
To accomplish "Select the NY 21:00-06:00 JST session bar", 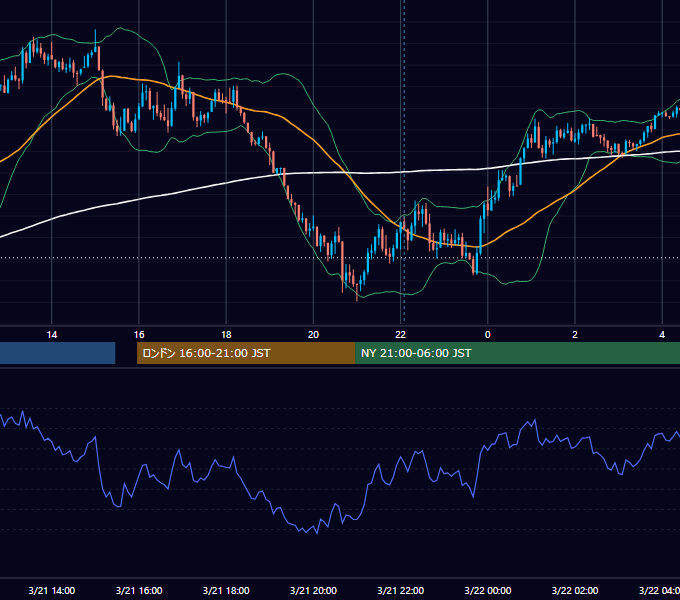I will [517, 353].
